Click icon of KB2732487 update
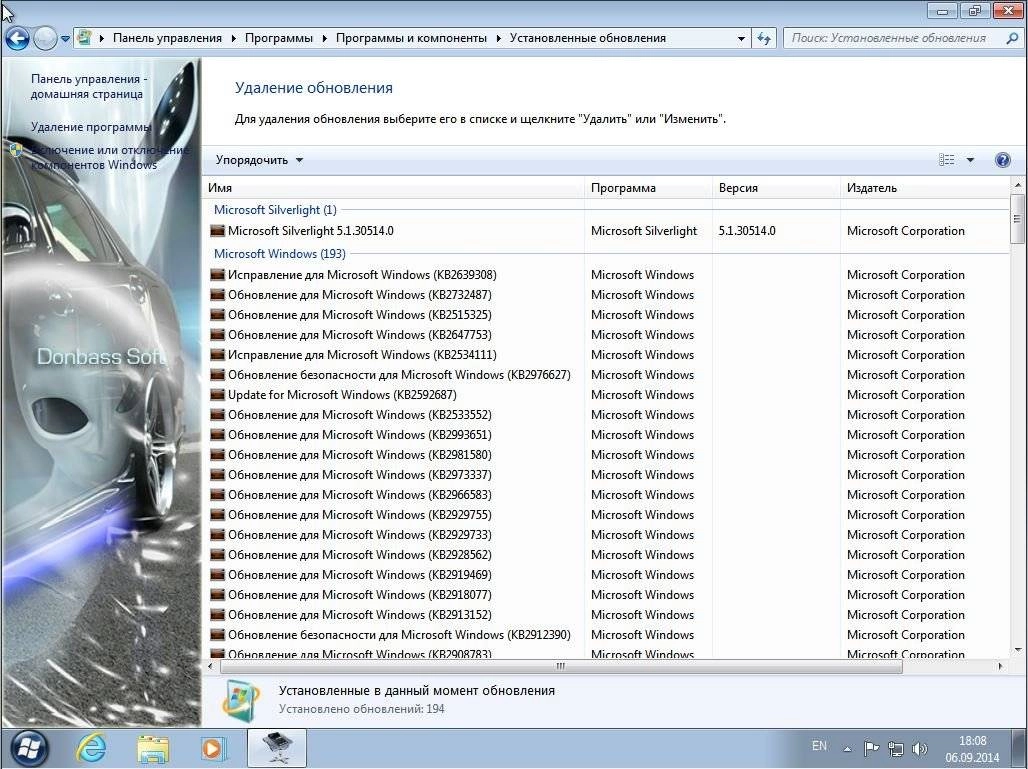This screenshot has width=1028, height=769. tap(217, 295)
